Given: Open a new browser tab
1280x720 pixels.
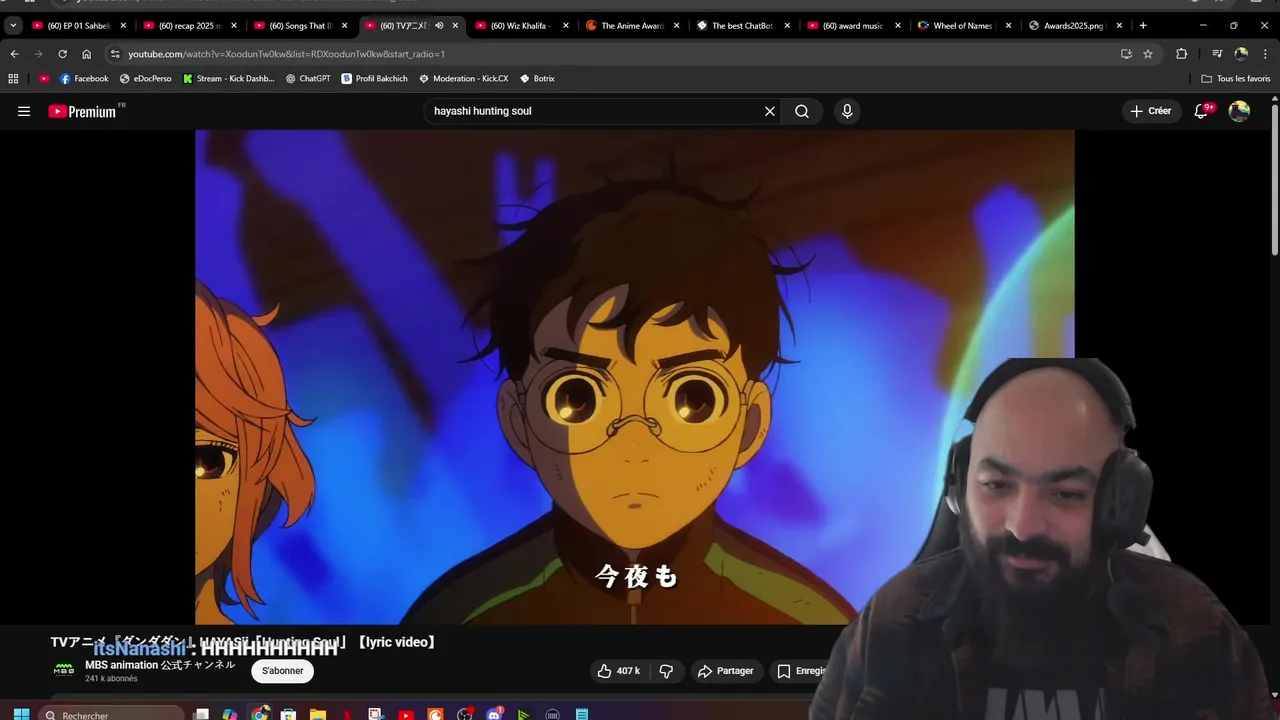Looking at the screenshot, I should 1143,26.
